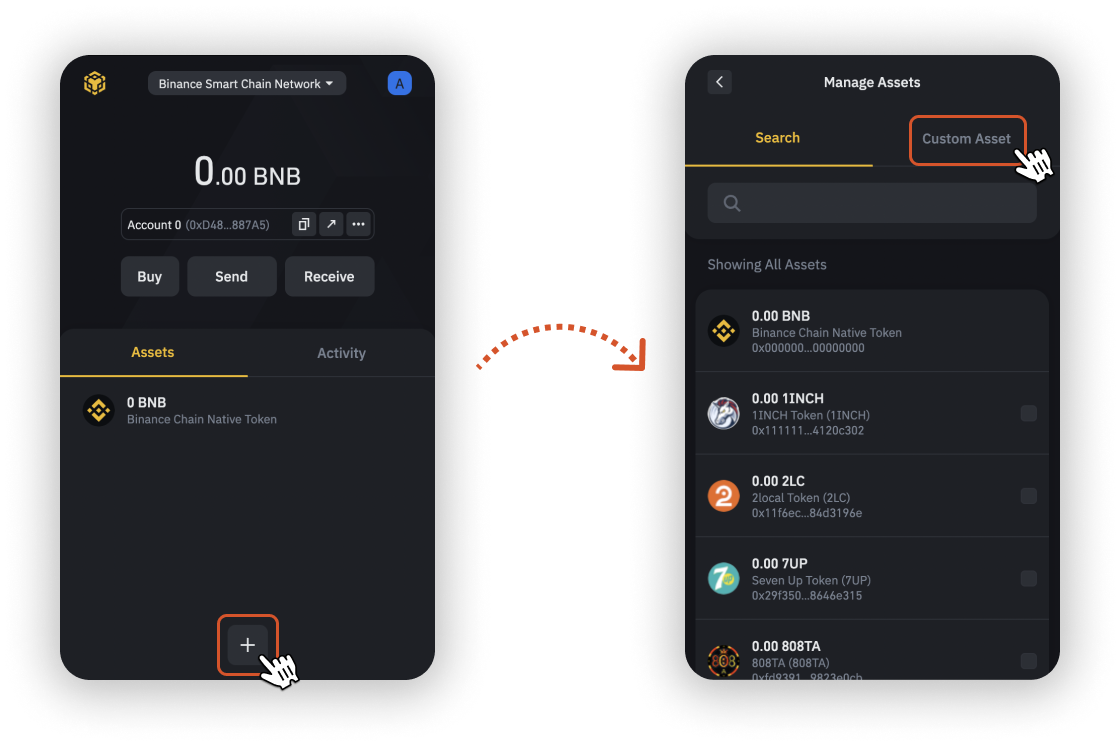
Task: Click the Send button
Action: [x=231, y=276]
